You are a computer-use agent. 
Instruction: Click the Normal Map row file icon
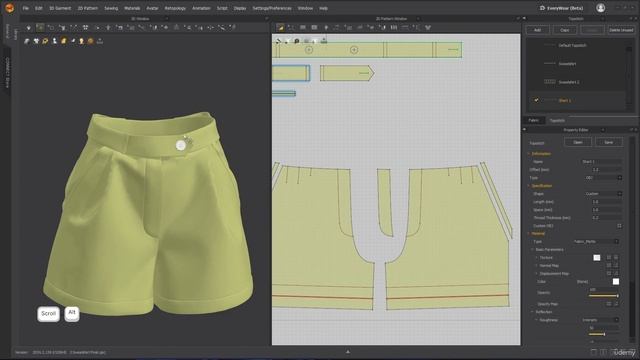(609, 265)
